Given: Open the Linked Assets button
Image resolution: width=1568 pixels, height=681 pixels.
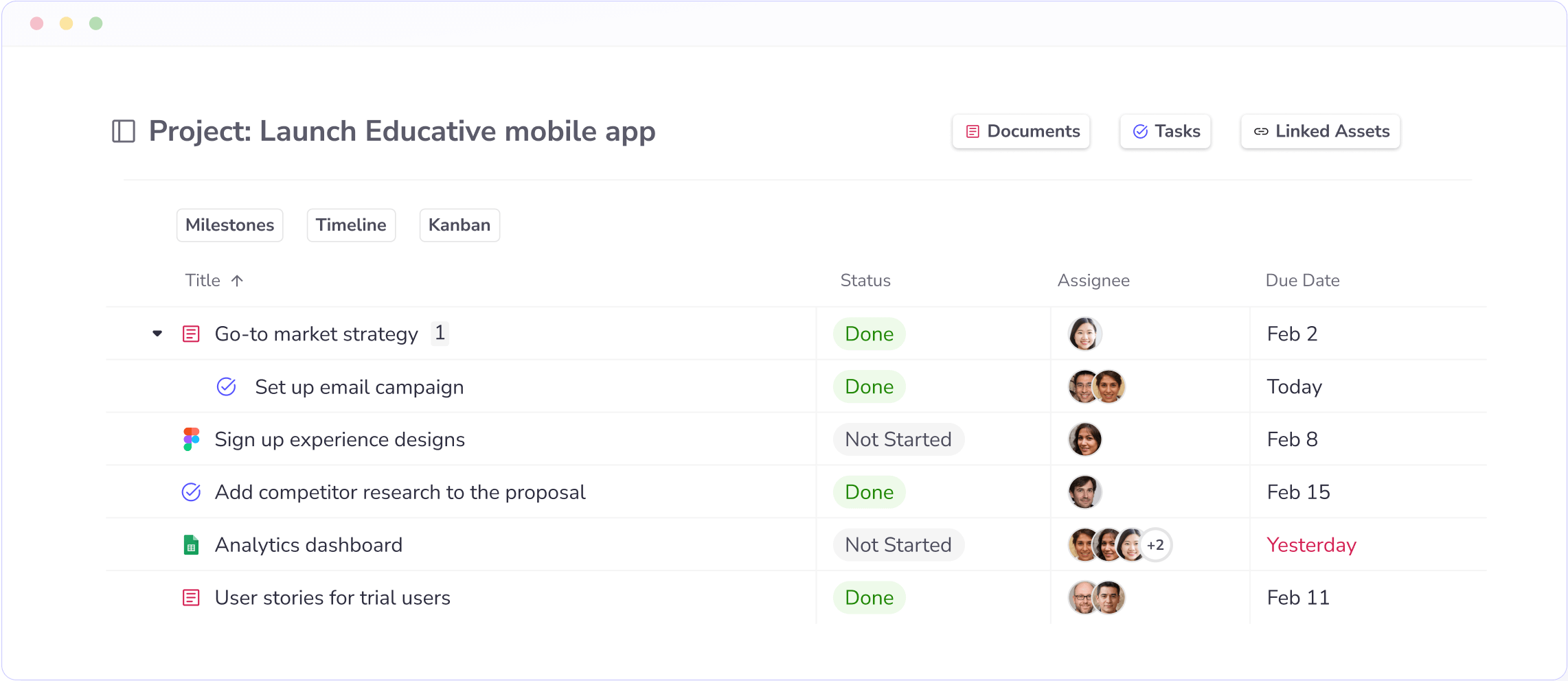Looking at the screenshot, I should 1320,131.
